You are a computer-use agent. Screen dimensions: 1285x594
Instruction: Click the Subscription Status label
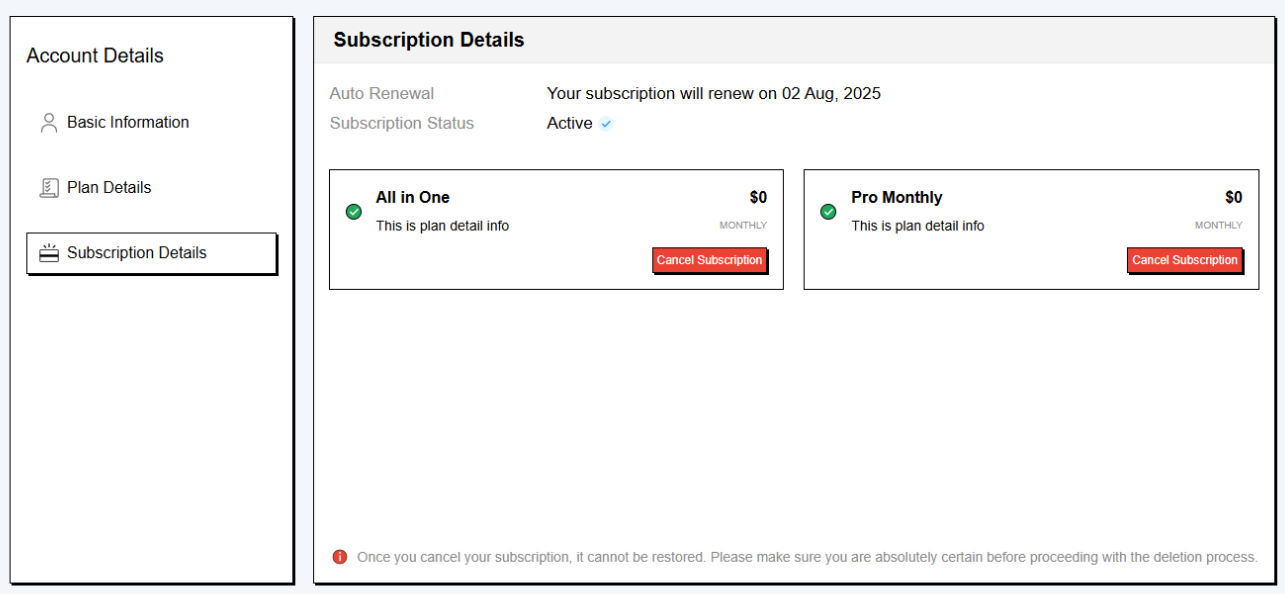coord(402,124)
